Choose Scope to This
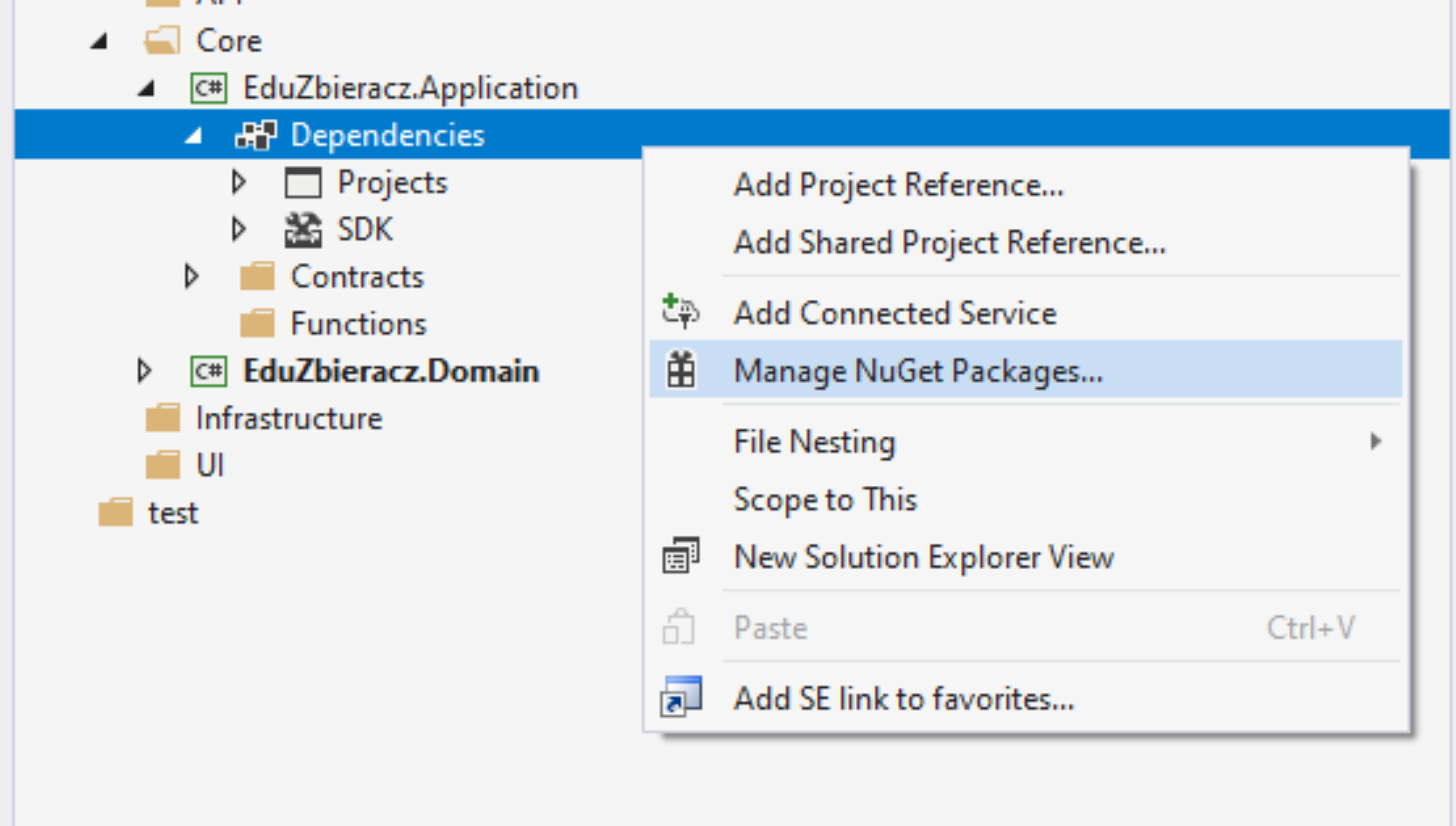This screenshot has height=826, width=1456. pyautogui.click(x=1026, y=499)
